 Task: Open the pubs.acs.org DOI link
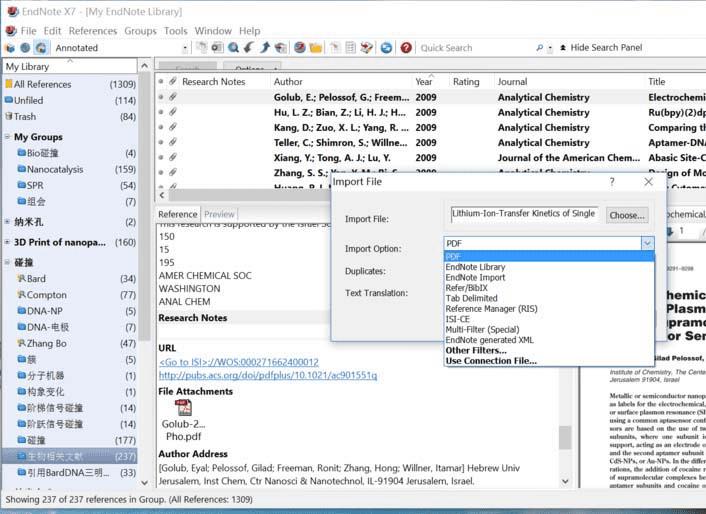tap(267, 375)
